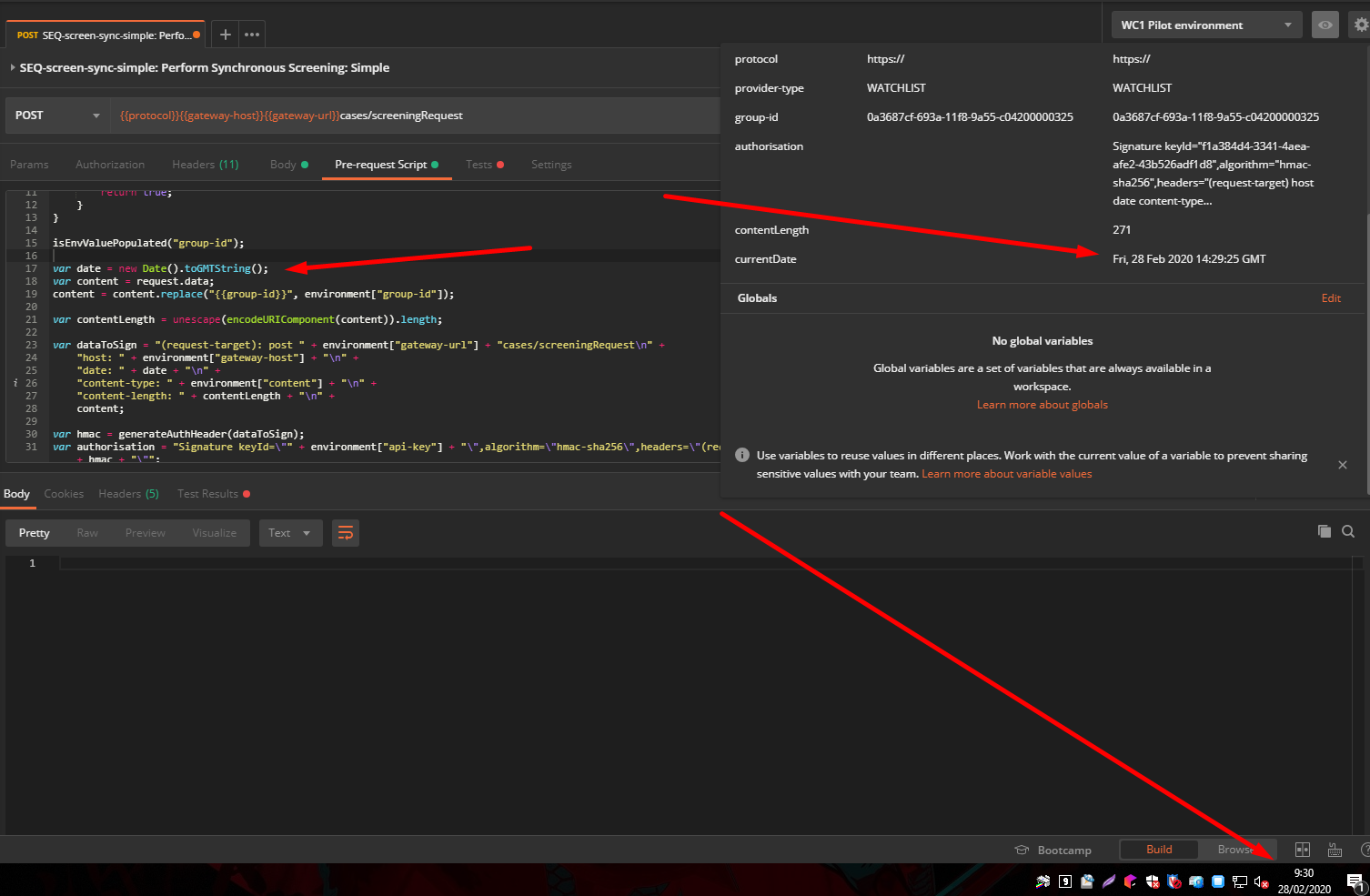1370x896 pixels.
Task: Open manage environments gear icon
Action: click(x=1361, y=25)
